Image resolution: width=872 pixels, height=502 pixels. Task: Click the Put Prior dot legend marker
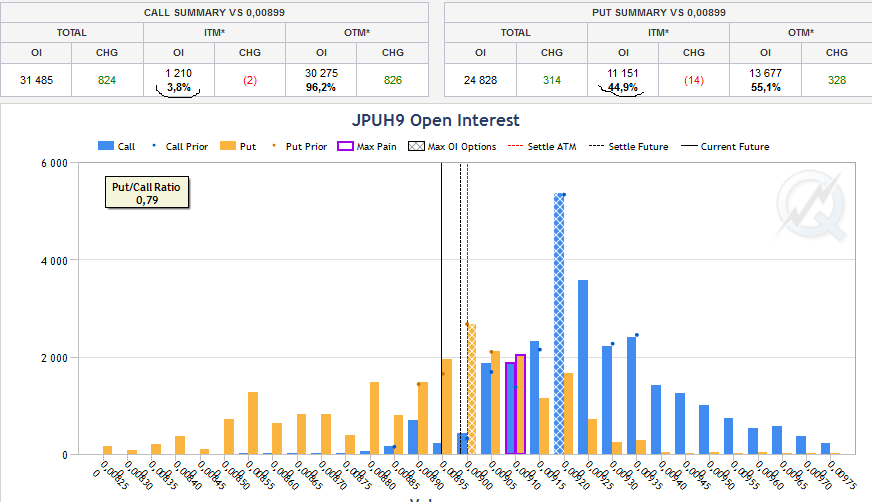tap(300, 146)
